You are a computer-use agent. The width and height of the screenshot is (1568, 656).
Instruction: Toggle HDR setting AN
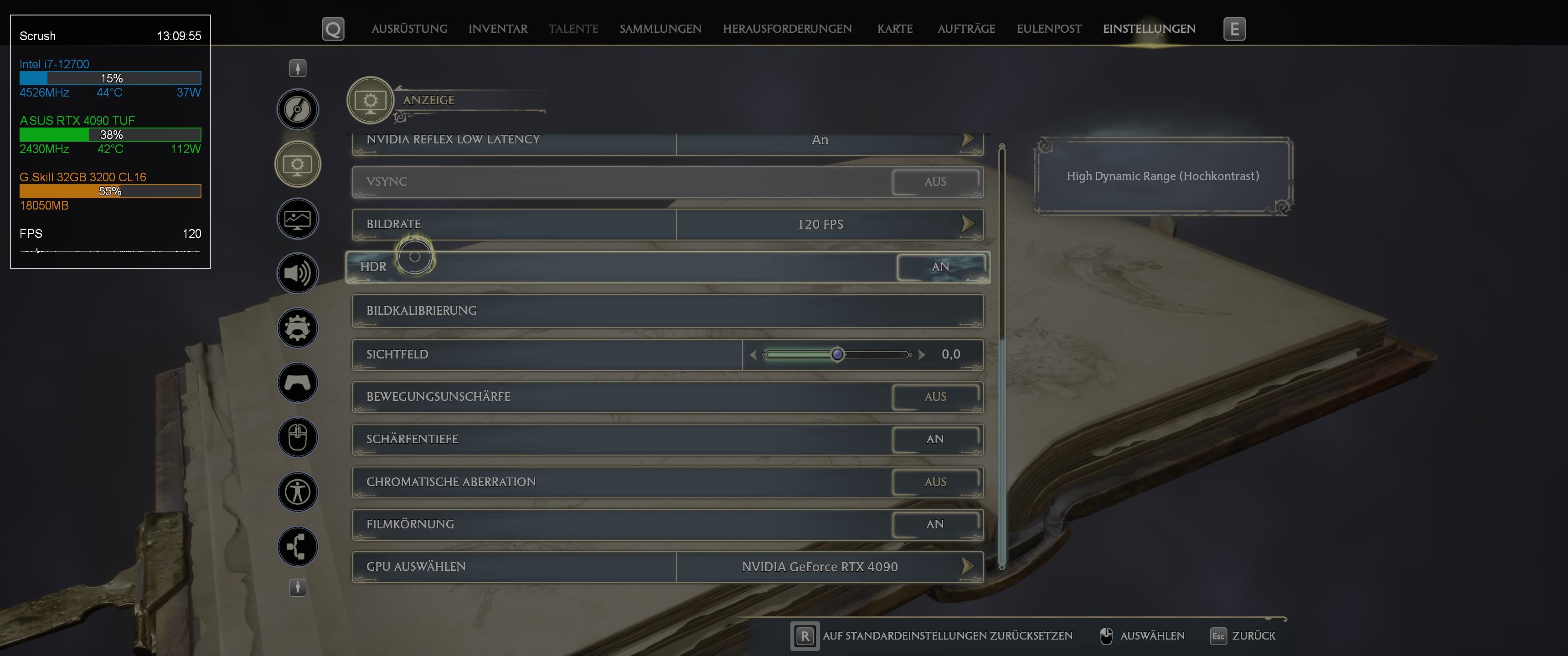point(940,266)
